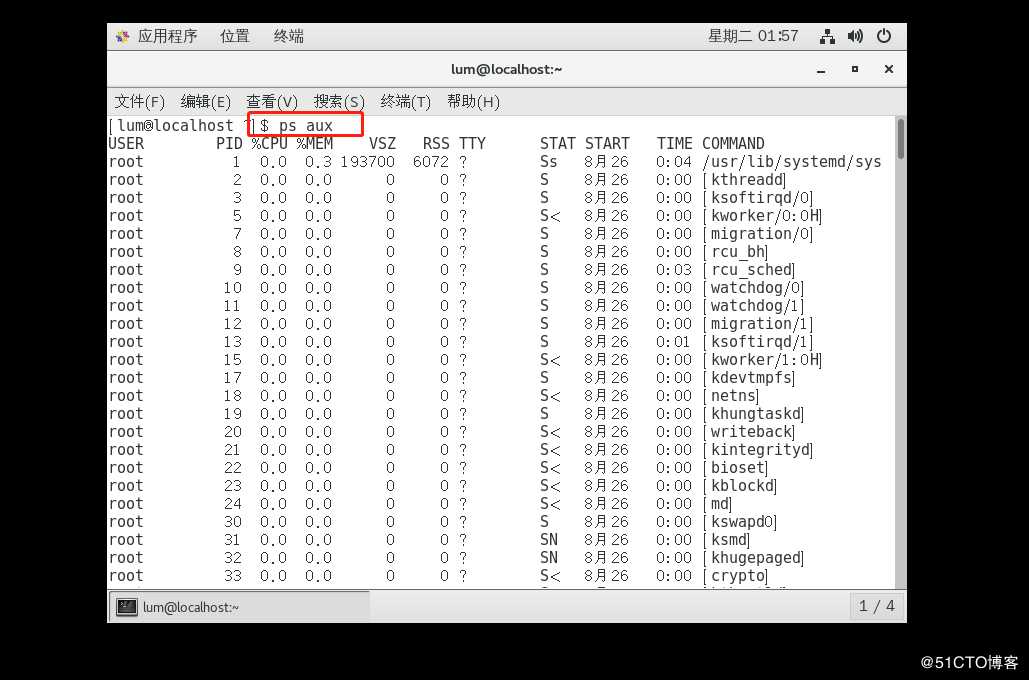1029x680 pixels.
Task: Click the [khugepaged] process text
Action: [x=753, y=558]
